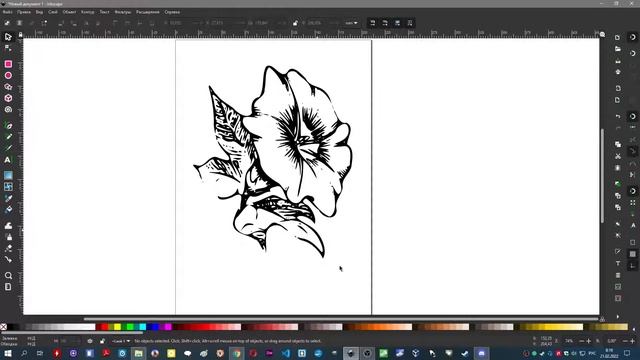The image size is (640, 360).
Task: Toggle current layer visibility in status bar
Action: coord(90,341)
